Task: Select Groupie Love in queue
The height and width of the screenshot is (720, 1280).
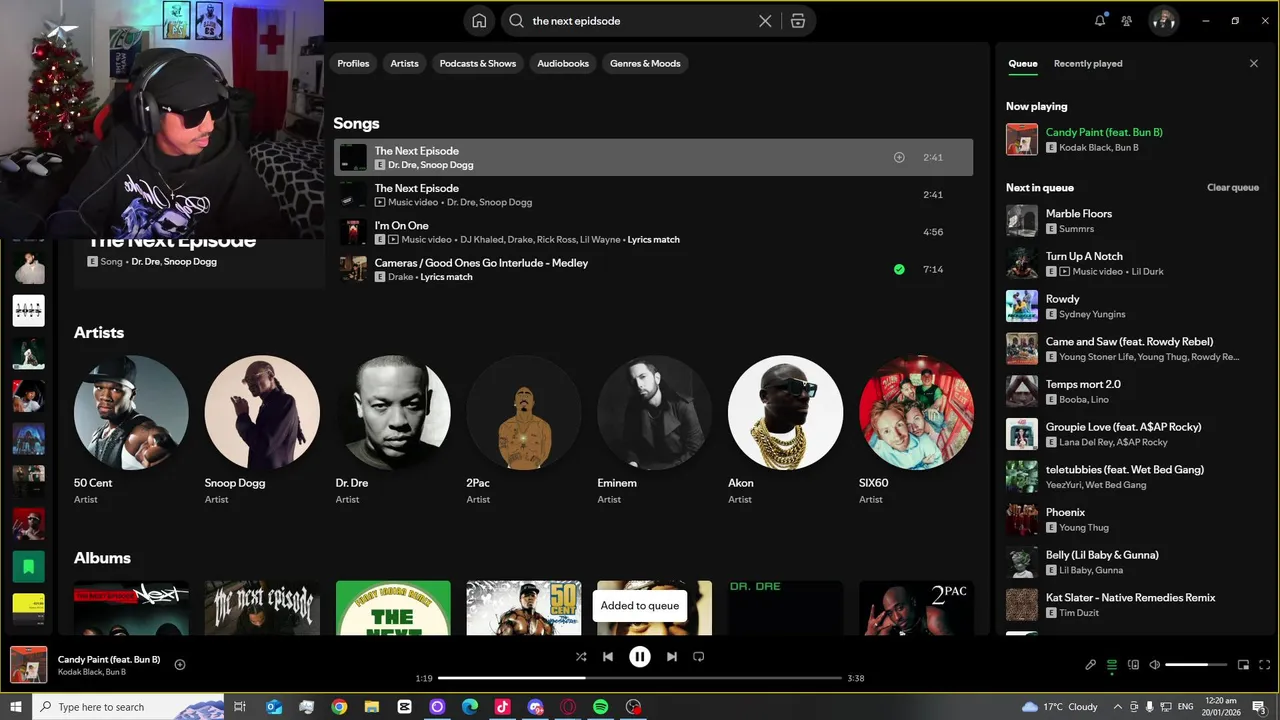Action: (x=1133, y=434)
